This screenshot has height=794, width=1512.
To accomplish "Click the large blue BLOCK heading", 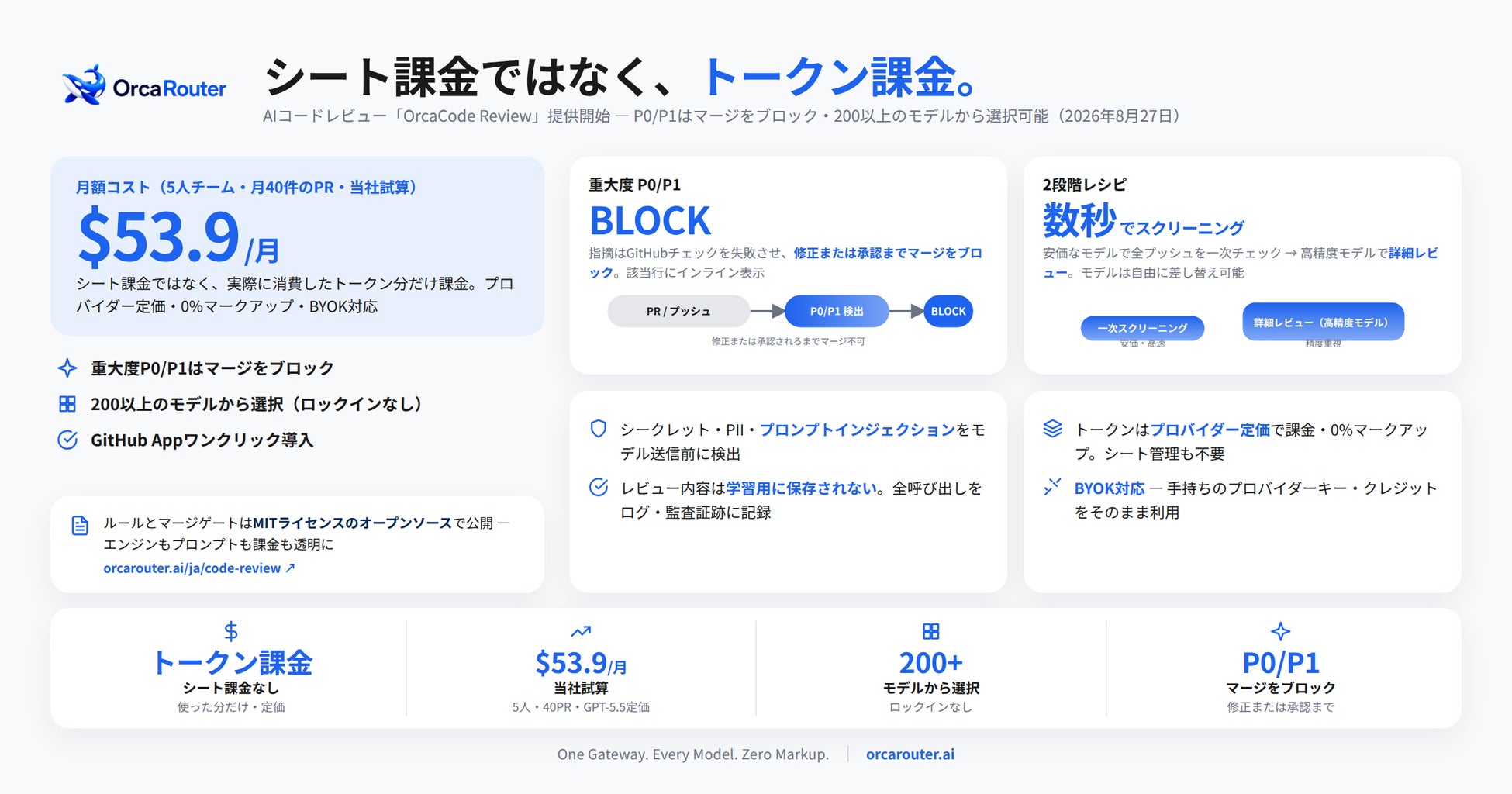I will 650,220.
